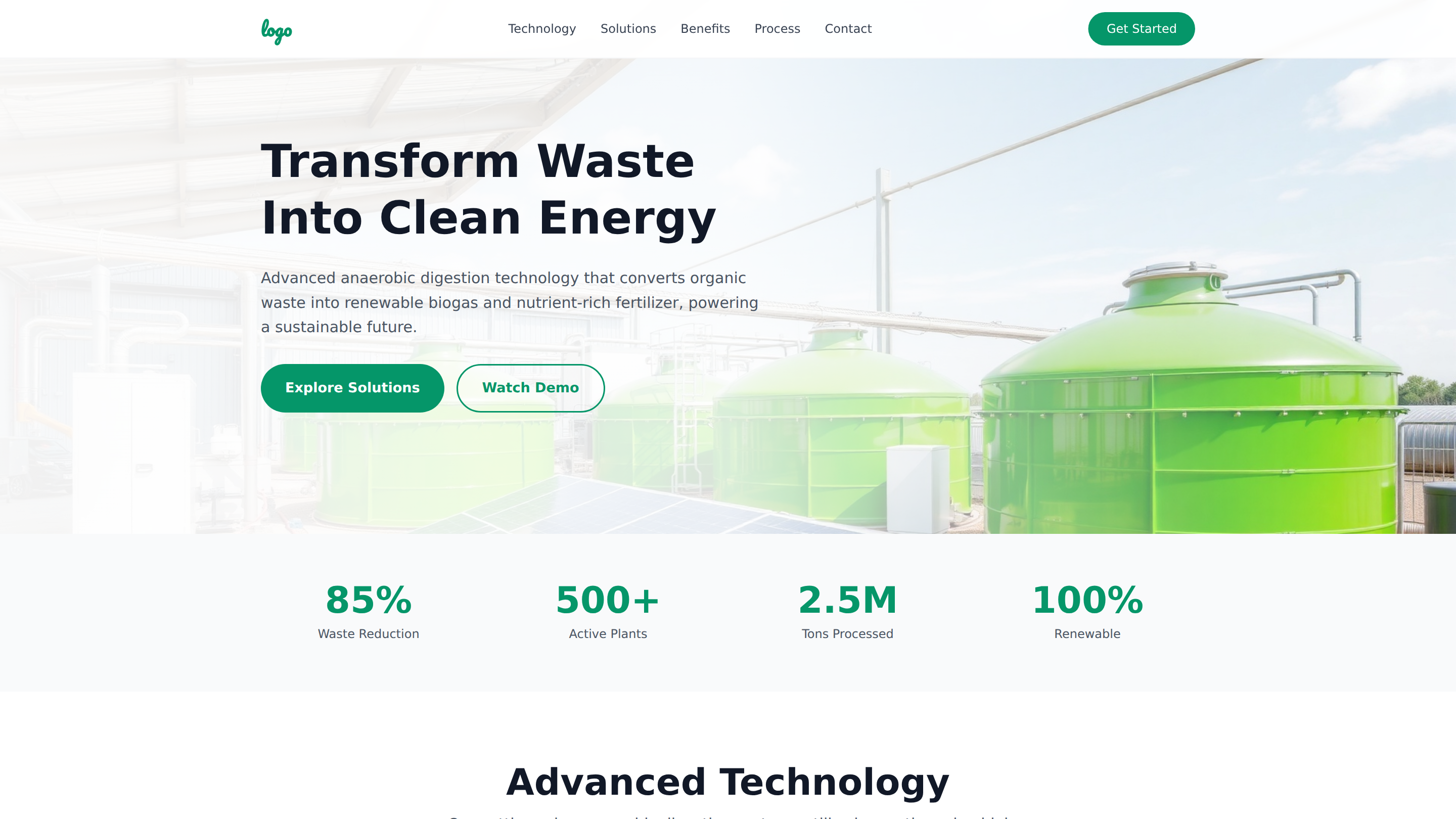Click the 100% statistic number

[x=1087, y=600]
